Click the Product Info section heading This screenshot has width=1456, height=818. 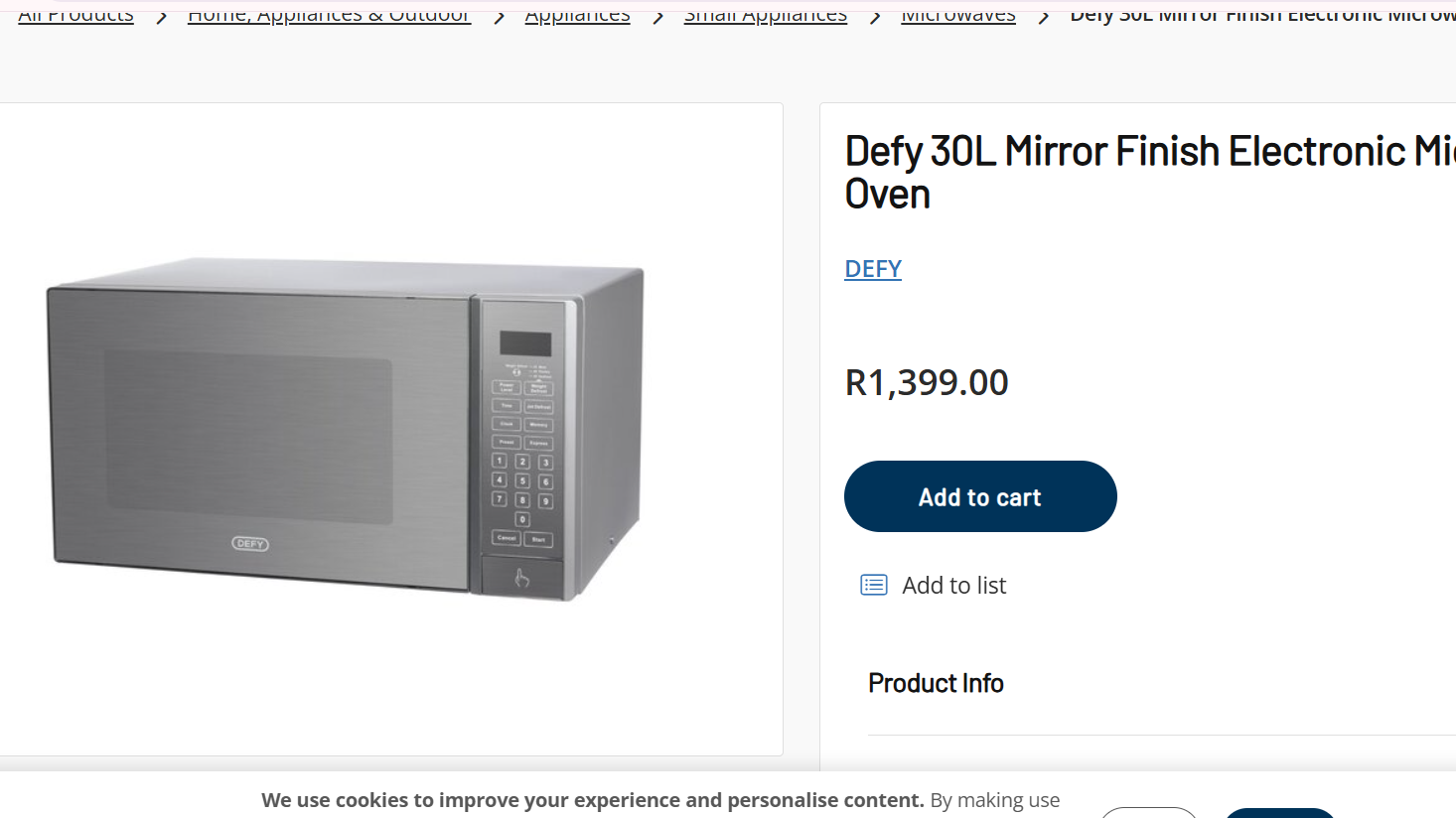[936, 683]
